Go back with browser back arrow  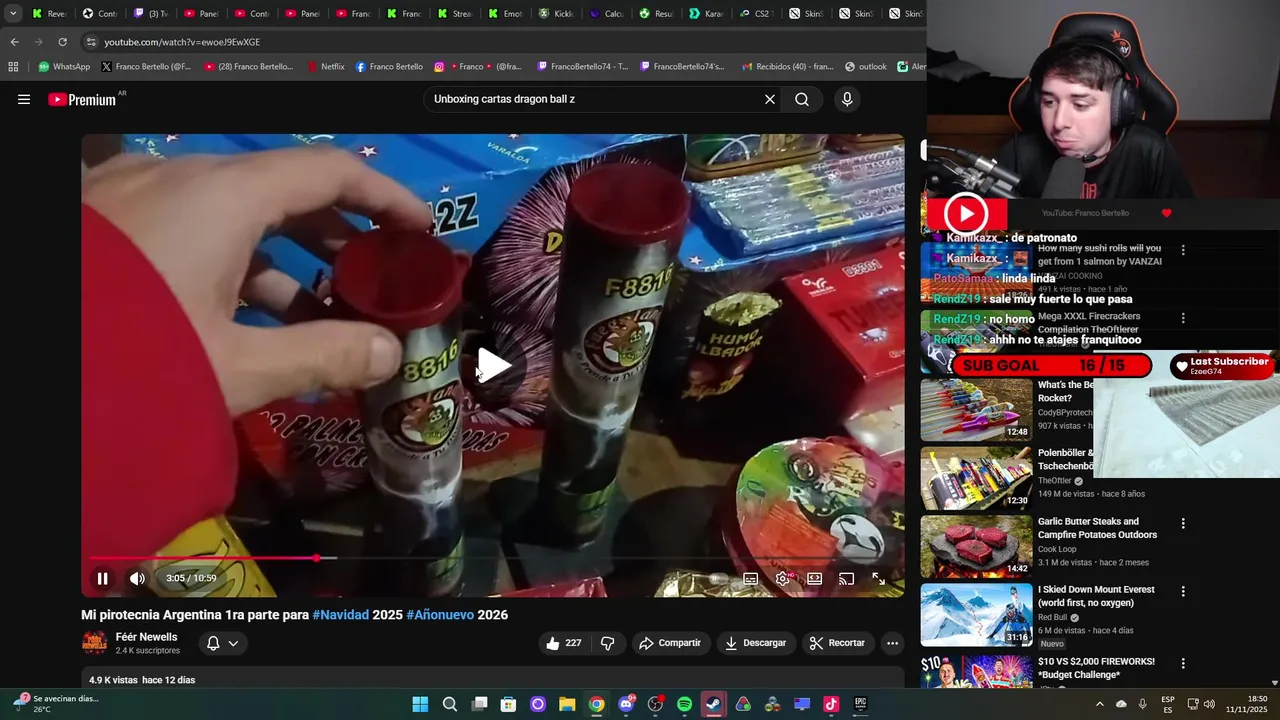[x=14, y=42]
